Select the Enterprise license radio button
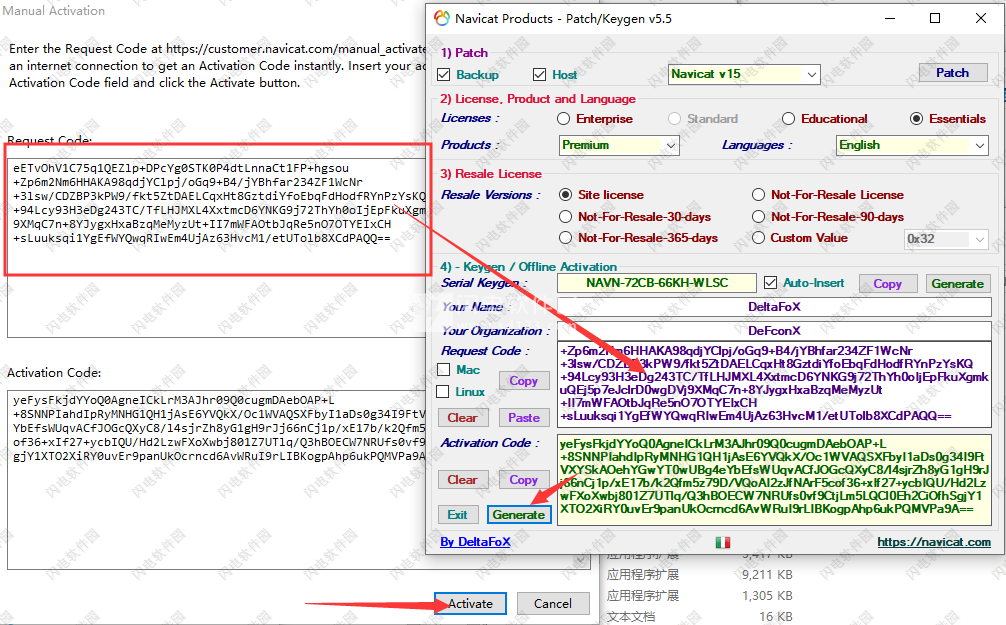 563,119
